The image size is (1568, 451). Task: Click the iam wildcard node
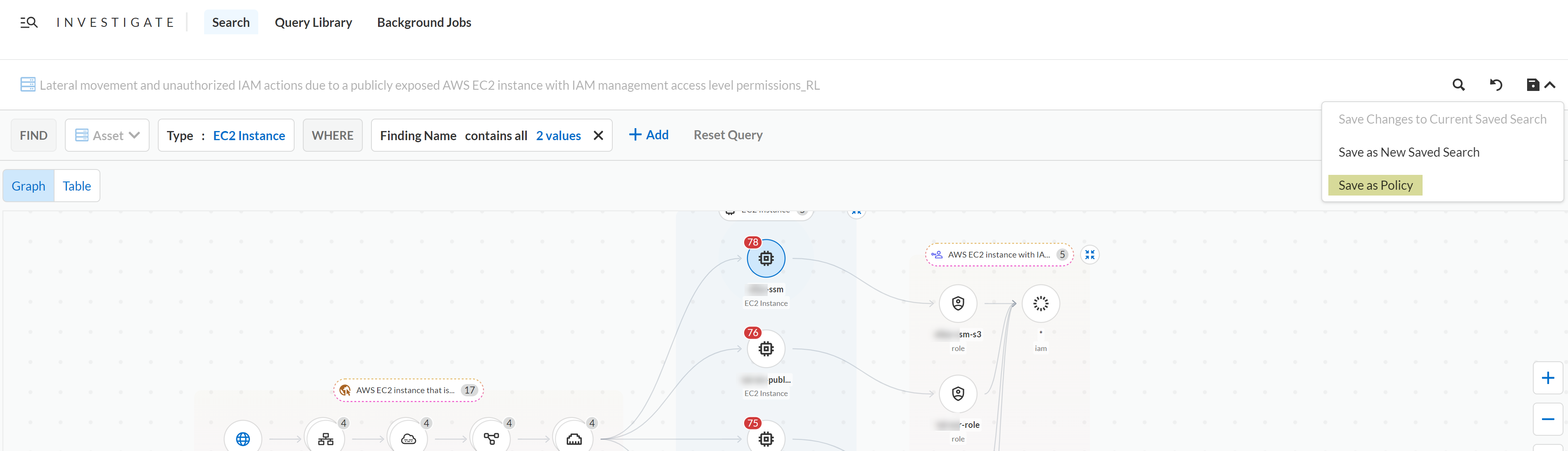pos(1041,303)
